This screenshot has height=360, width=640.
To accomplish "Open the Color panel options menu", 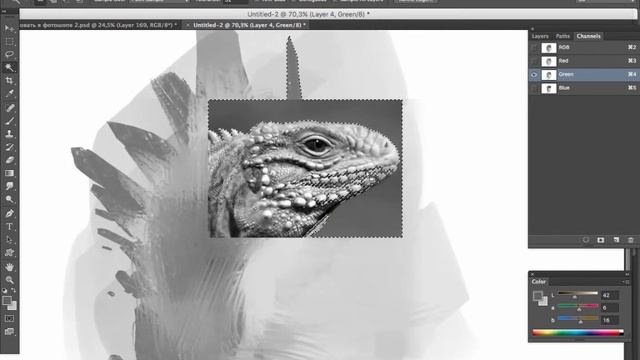I will [627, 282].
